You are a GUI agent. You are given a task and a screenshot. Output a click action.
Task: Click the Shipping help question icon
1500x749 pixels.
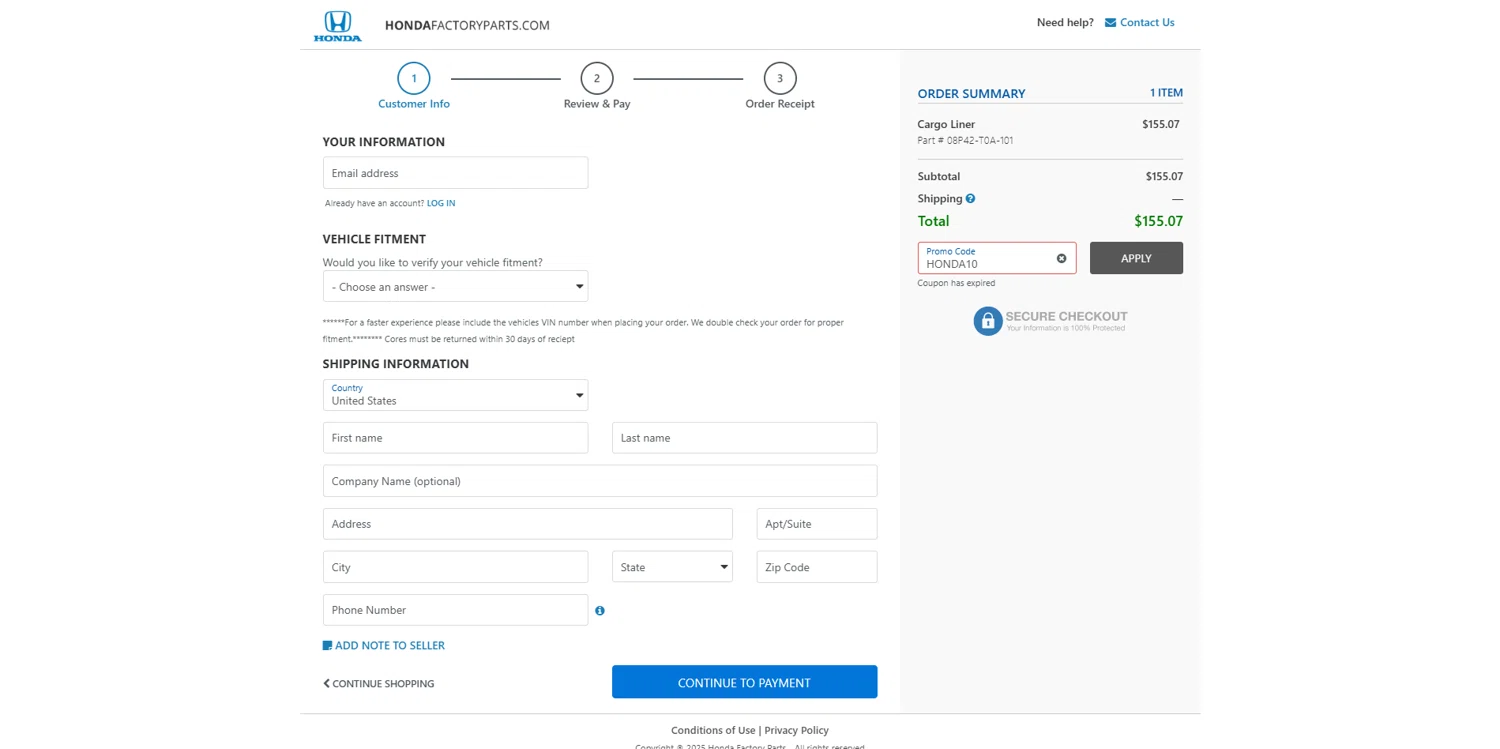tap(970, 199)
